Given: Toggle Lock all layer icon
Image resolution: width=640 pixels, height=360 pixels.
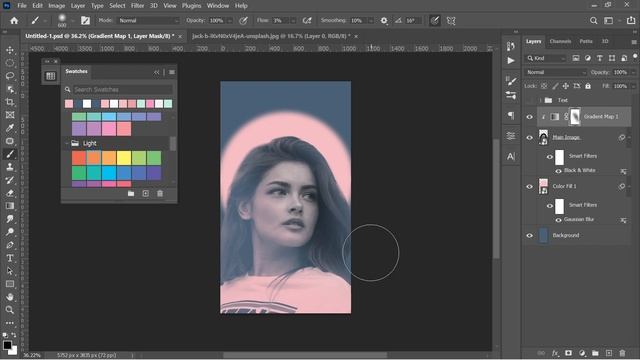Looking at the screenshot, I should 588,86.
